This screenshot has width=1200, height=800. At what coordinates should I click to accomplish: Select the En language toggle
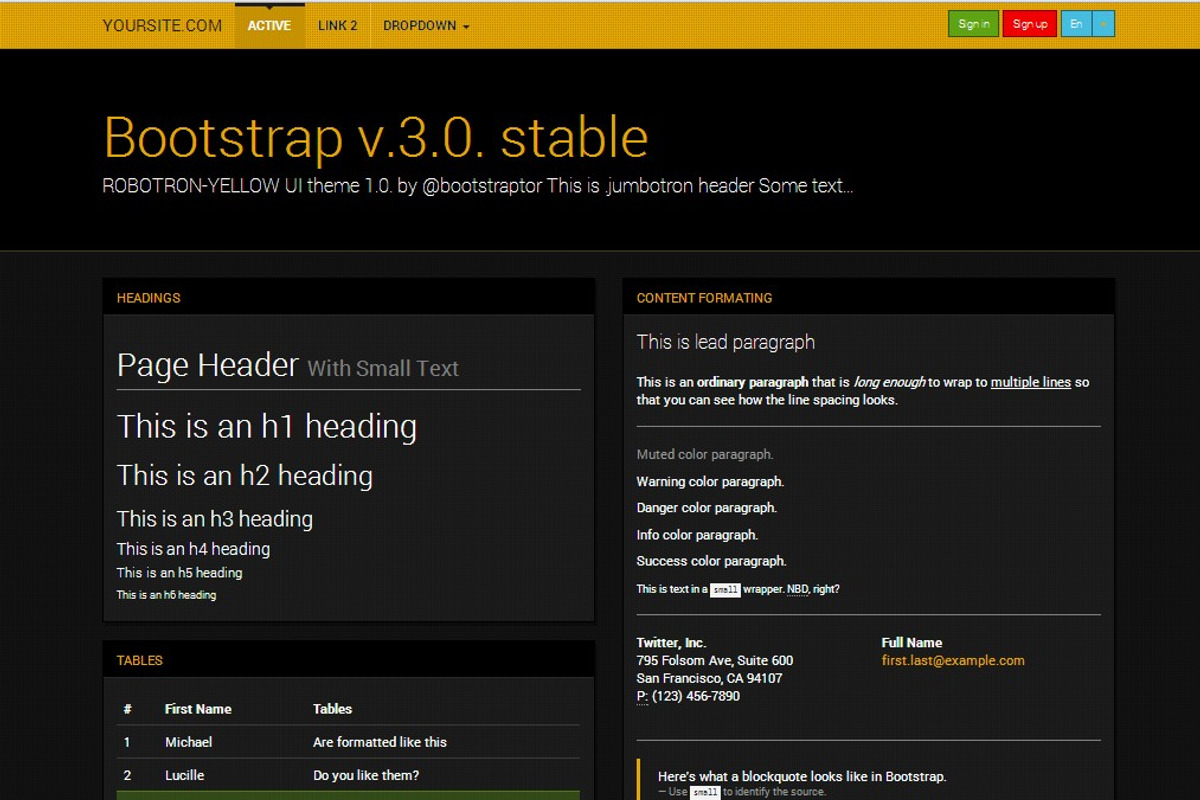coord(1076,22)
